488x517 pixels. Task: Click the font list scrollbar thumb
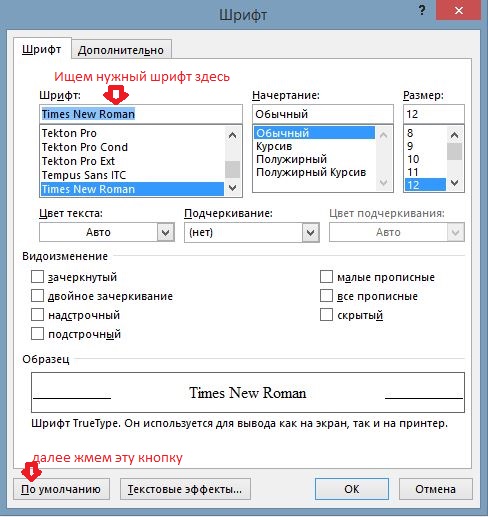tap(232, 169)
